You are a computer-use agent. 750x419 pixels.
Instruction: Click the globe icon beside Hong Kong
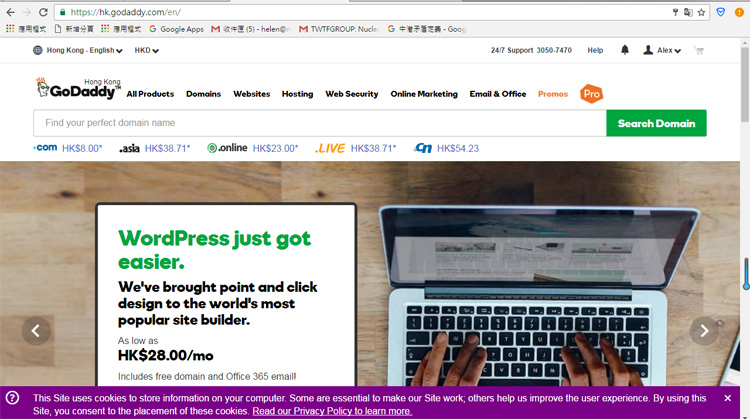[x=38, y=50]
